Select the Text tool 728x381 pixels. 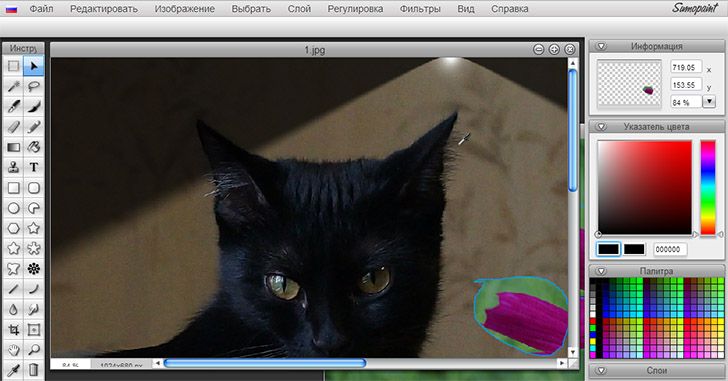pos(33,168)
